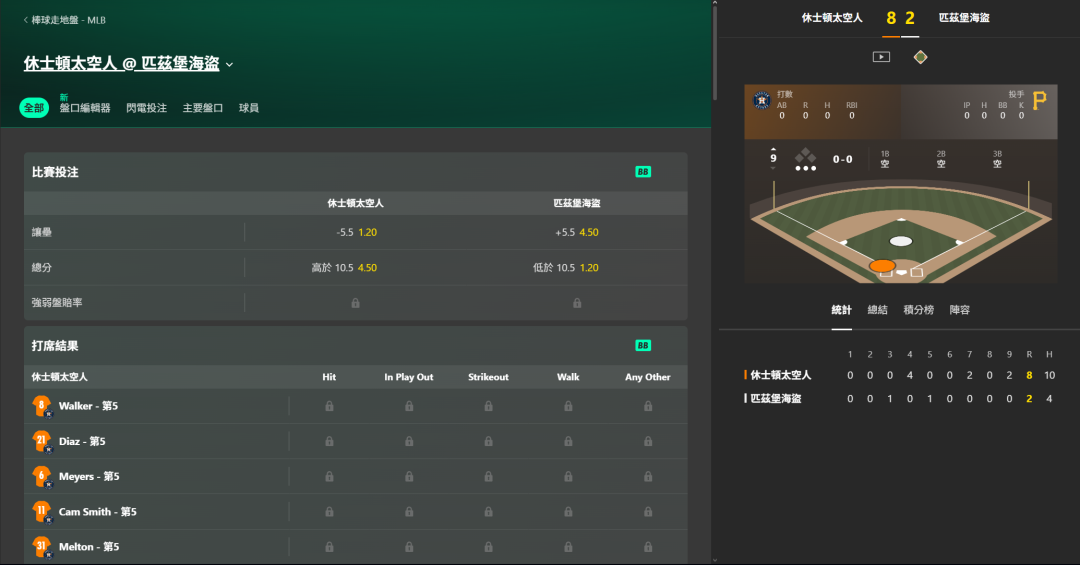Viewport: 1080px width, 565px height.
Task: Click Diaz's number 21 jersey icon
Action: (x=42, y=442)
